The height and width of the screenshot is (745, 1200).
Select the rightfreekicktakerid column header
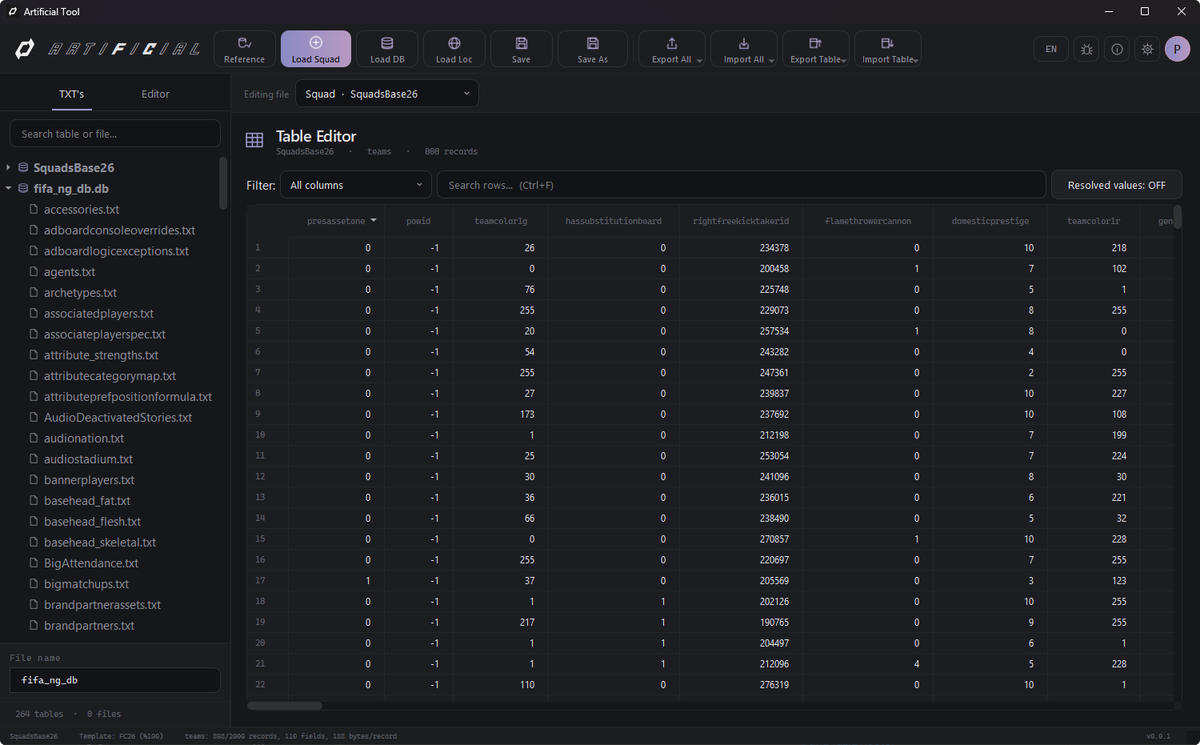741,221
